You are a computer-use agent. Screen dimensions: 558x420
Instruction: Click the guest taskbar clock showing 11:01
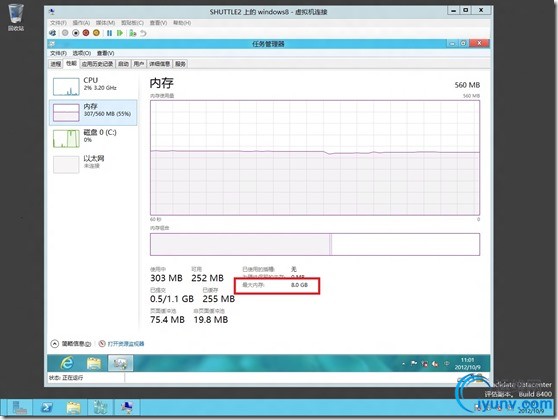click(x=467, y=363)
